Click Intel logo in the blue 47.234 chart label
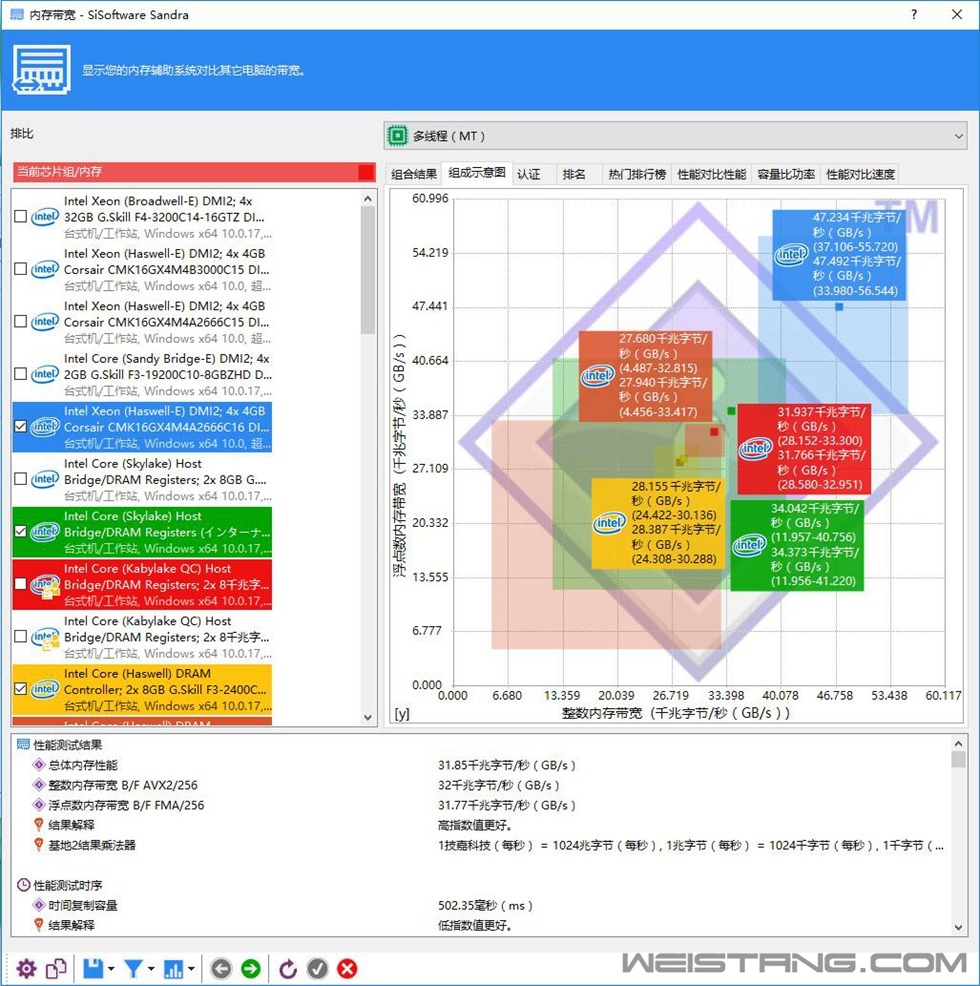980x986 pixels. point(791,255)
